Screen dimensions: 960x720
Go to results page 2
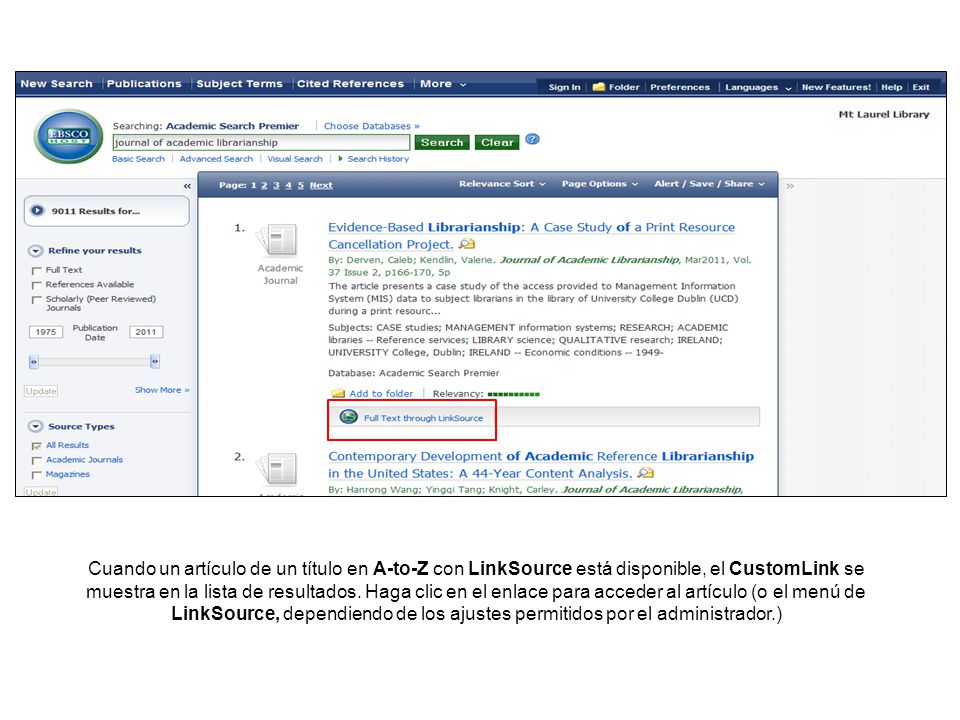[264, 186]
